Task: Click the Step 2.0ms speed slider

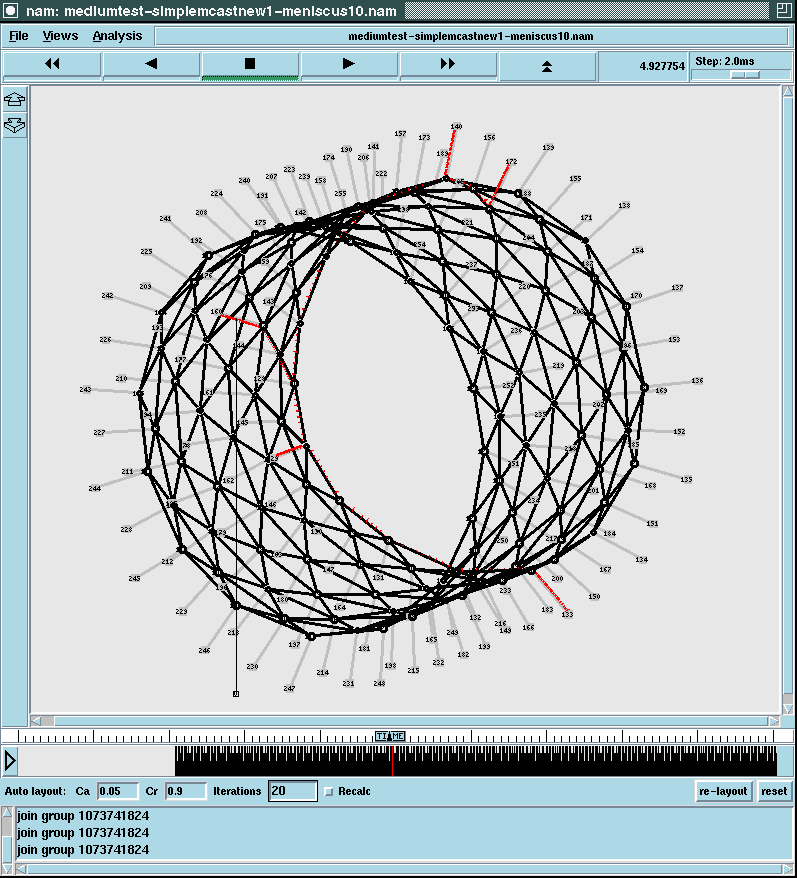Action: pyautogui.click(x=744, y=74)
